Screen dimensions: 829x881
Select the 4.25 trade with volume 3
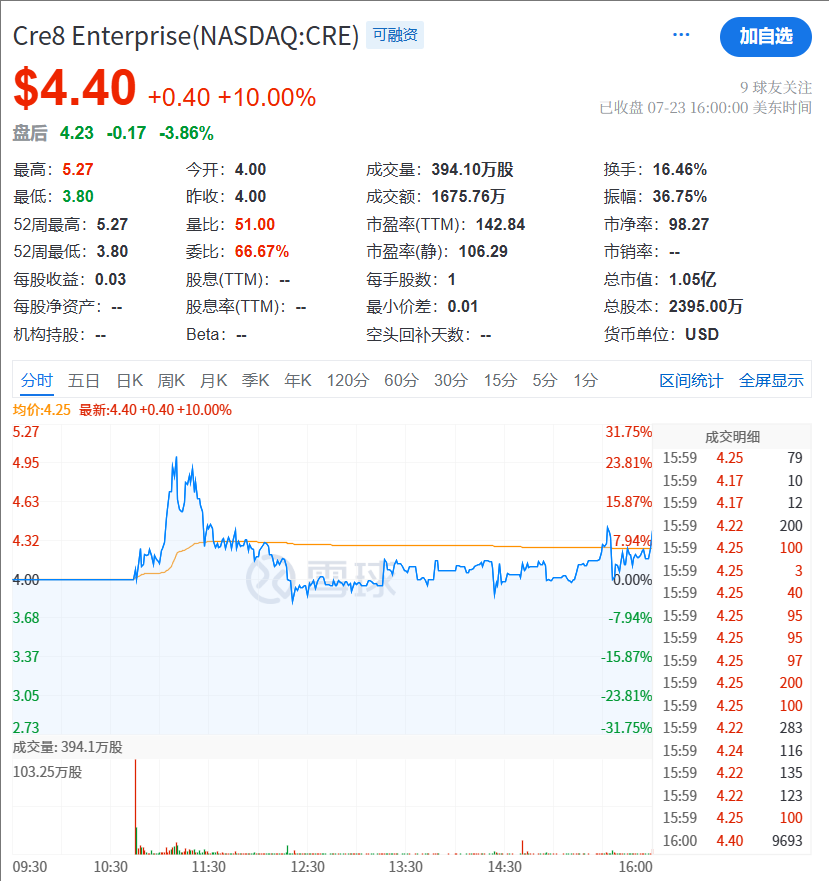pos(732,571)
